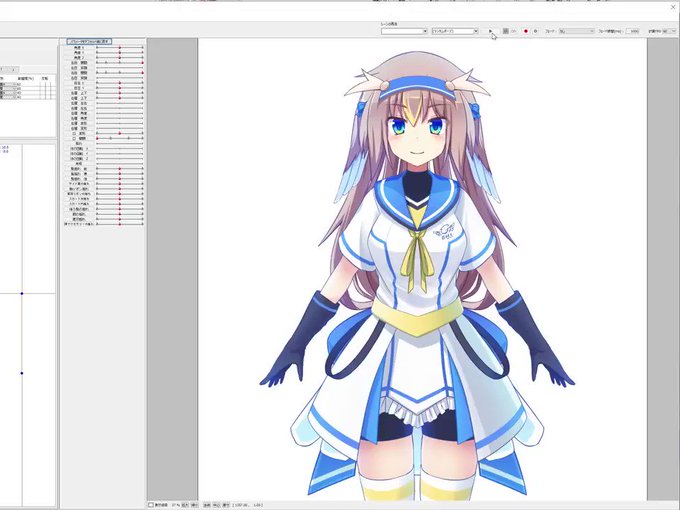Click the 目玉 X parameter slider handle
This screenshot has width=680, height=510.
(x=120, y=83)
